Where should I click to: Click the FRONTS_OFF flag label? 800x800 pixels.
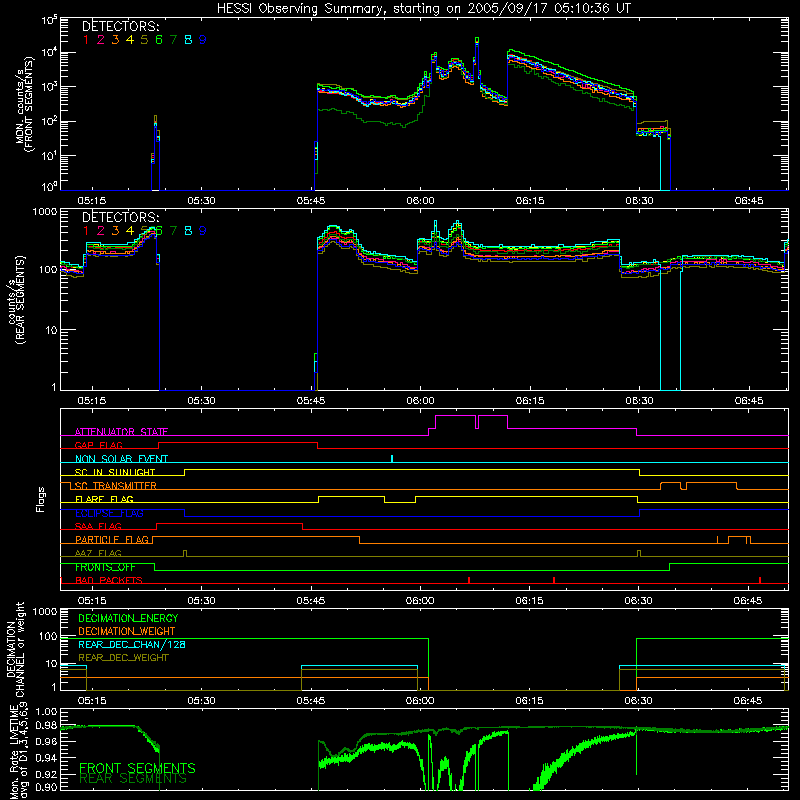tap(105, 567)
